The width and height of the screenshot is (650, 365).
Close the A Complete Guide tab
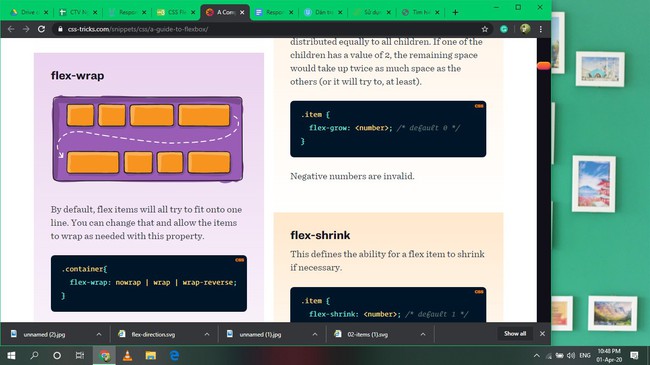(242, 12)
